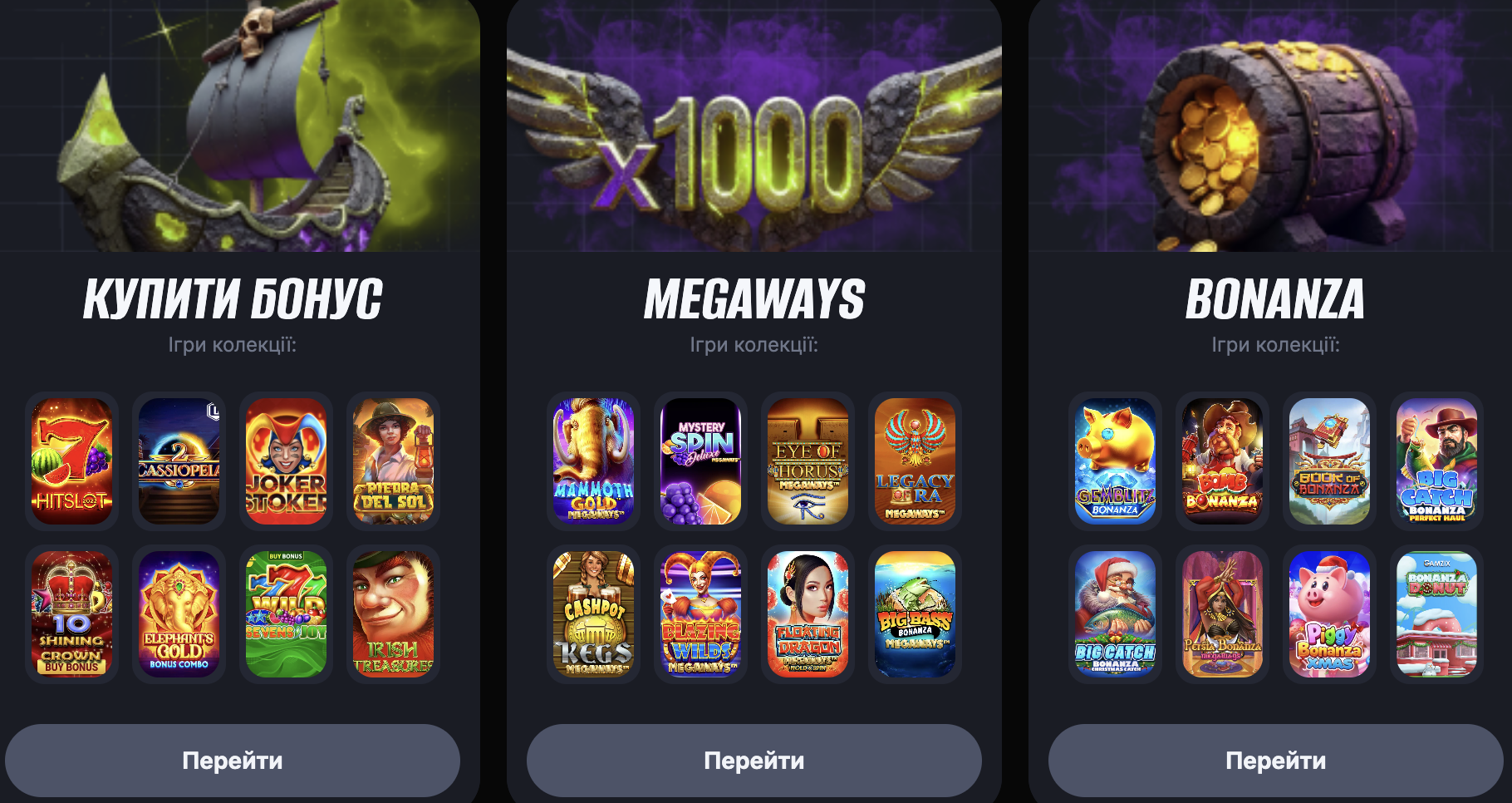The image size is (1512, 803).
Task: Click the x1000 Megaways banner image
Action: pos(754,126)
